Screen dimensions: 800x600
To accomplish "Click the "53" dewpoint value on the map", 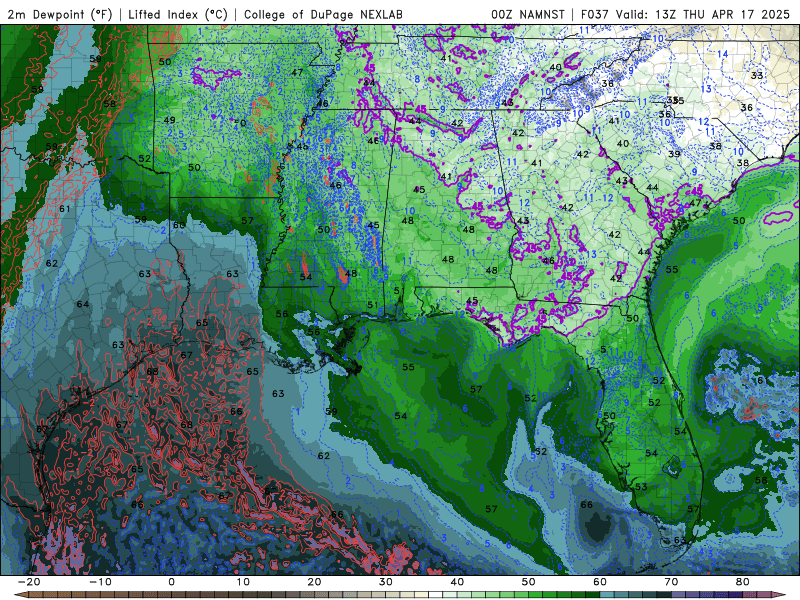I will (x=641, y=487).
